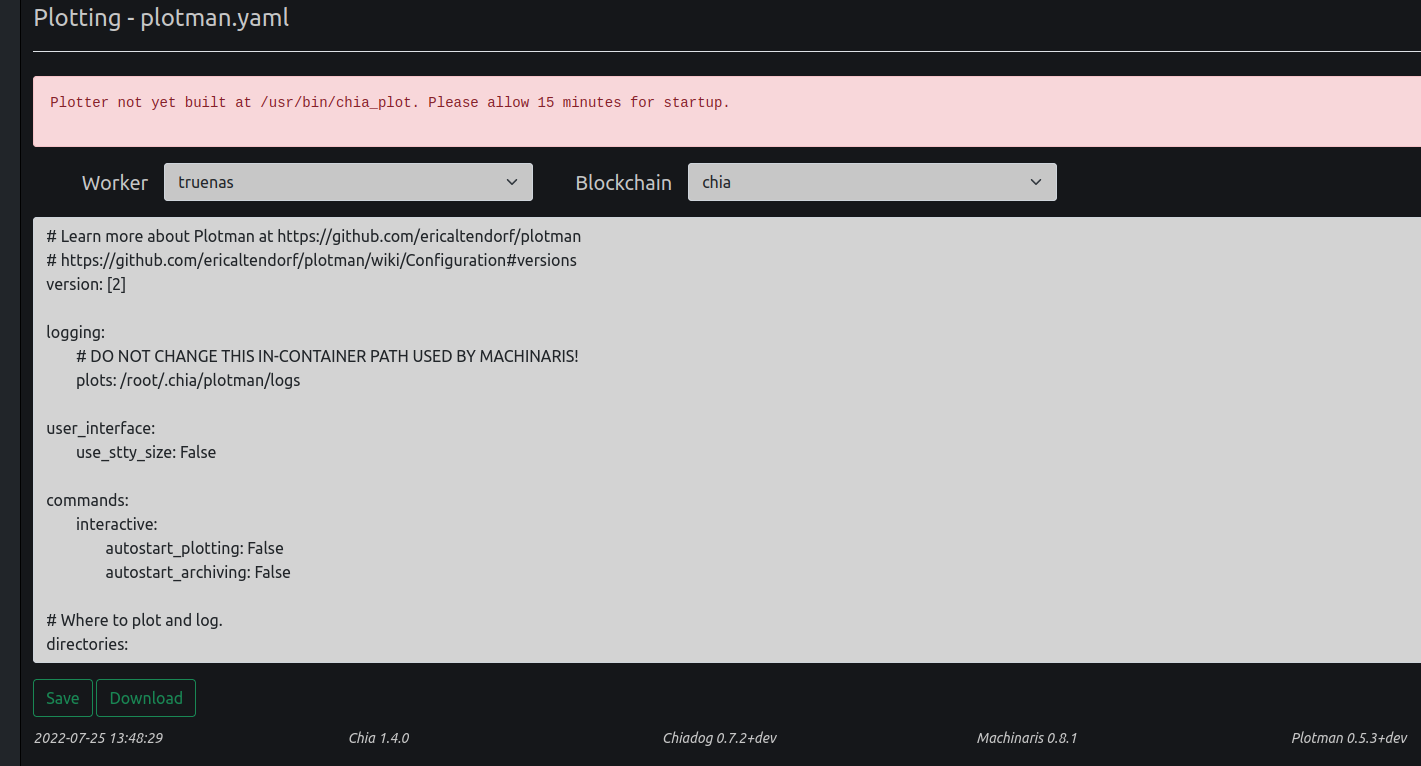Image resolution: width=1421 pixels, height=766 pixels.
Task: Click the '# Where to plot and log.' comment
Action: [x=134, y=620]
